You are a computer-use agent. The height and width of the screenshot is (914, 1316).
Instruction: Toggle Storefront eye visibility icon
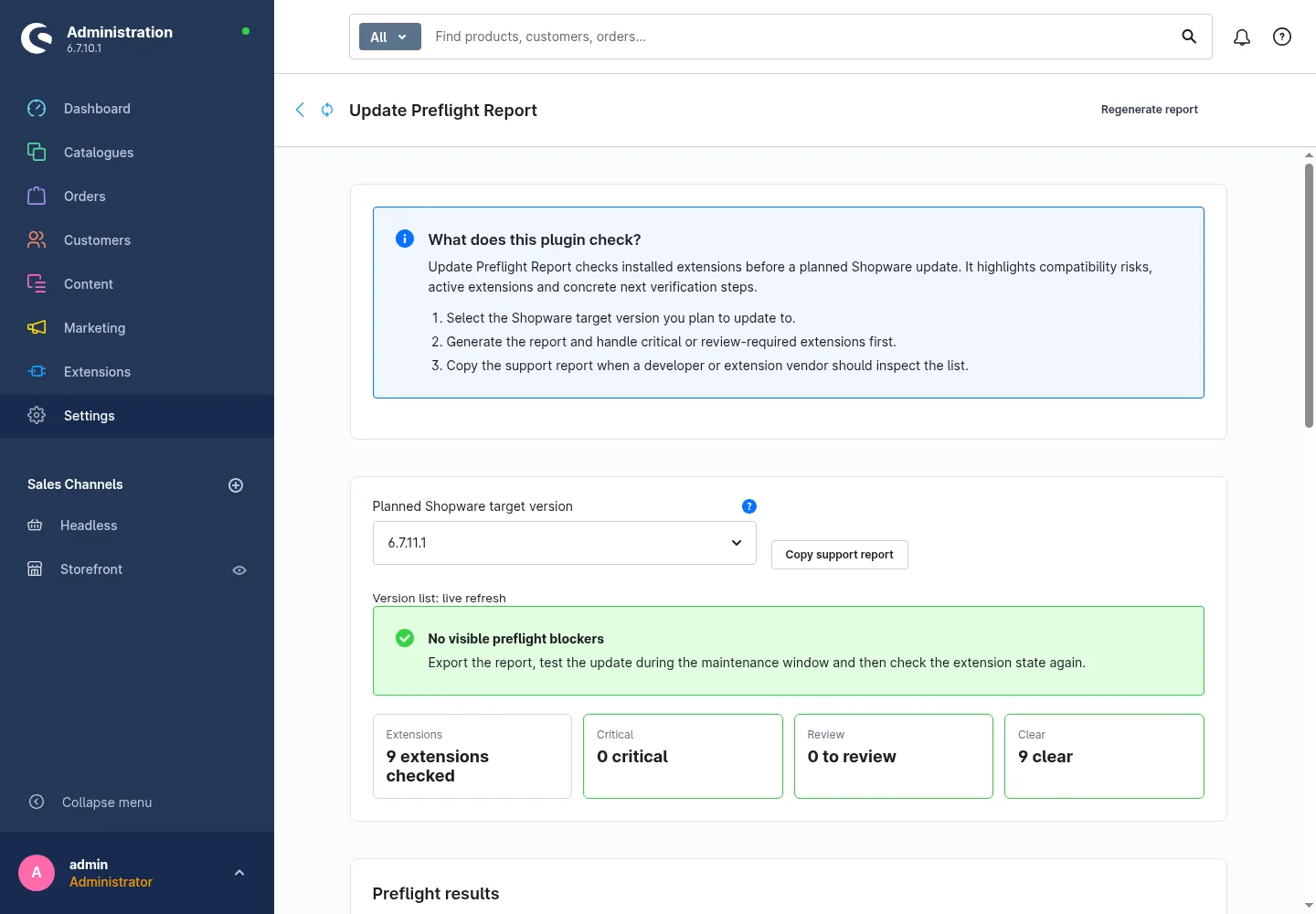click(x=239, y=569)
